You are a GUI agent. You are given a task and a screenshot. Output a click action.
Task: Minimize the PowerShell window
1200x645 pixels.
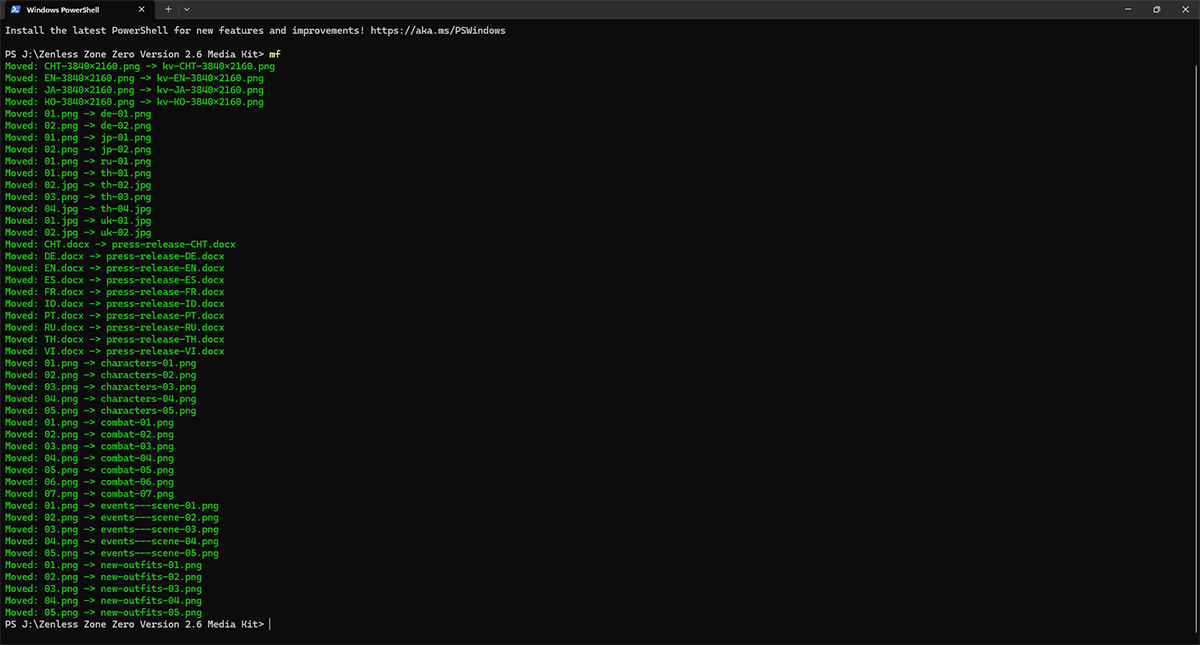[1130, 9]
